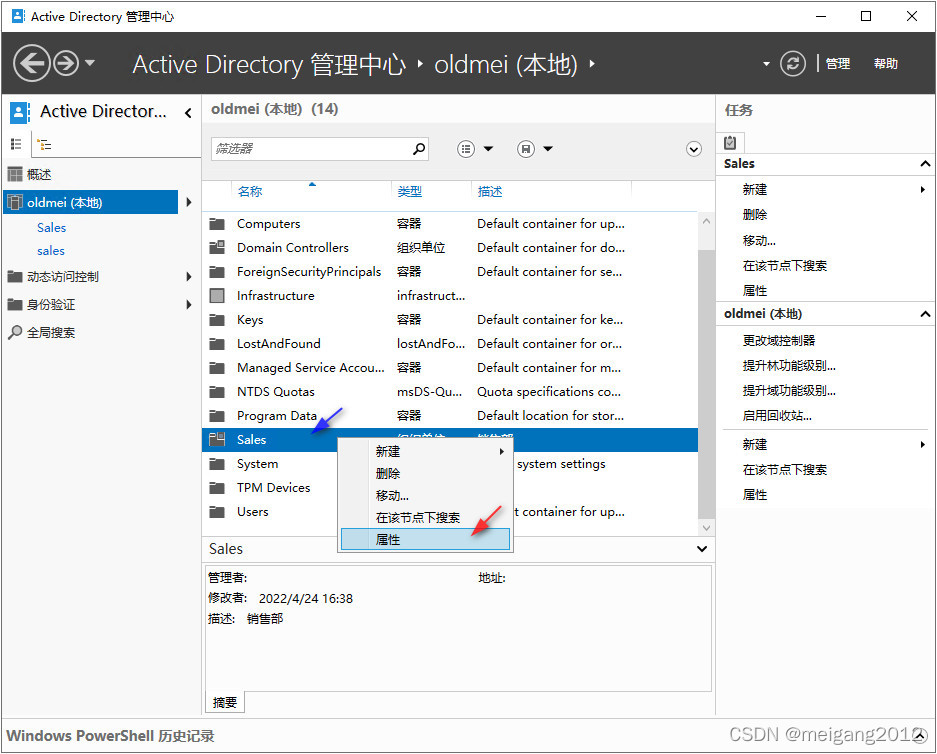The height and width of the screenshot is (754, 937).
Task: Collapse oldmei (本地) section in tasks pane
Action: (x=925, y=314)
